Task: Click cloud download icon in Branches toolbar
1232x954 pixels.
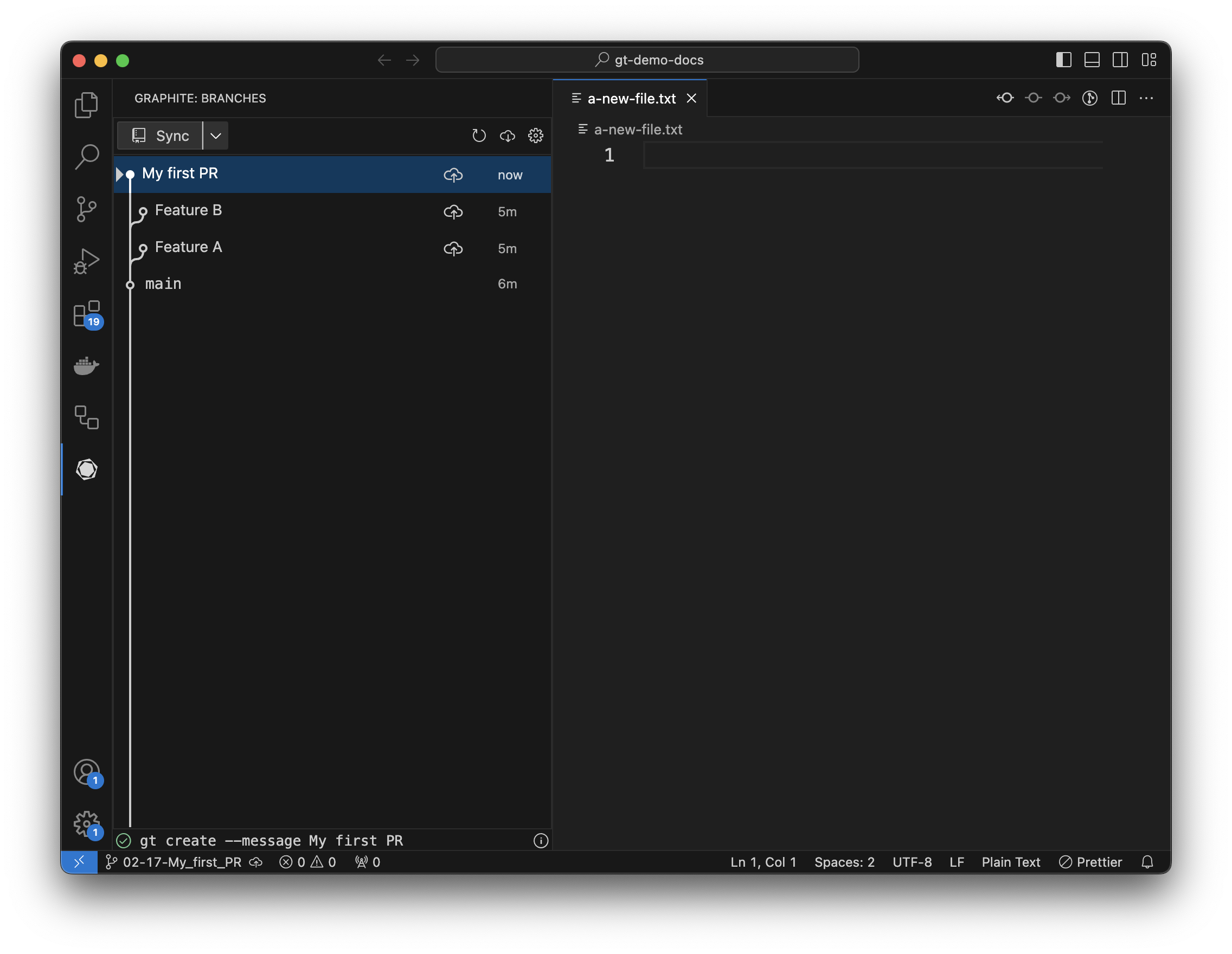Action: (507, 136)
